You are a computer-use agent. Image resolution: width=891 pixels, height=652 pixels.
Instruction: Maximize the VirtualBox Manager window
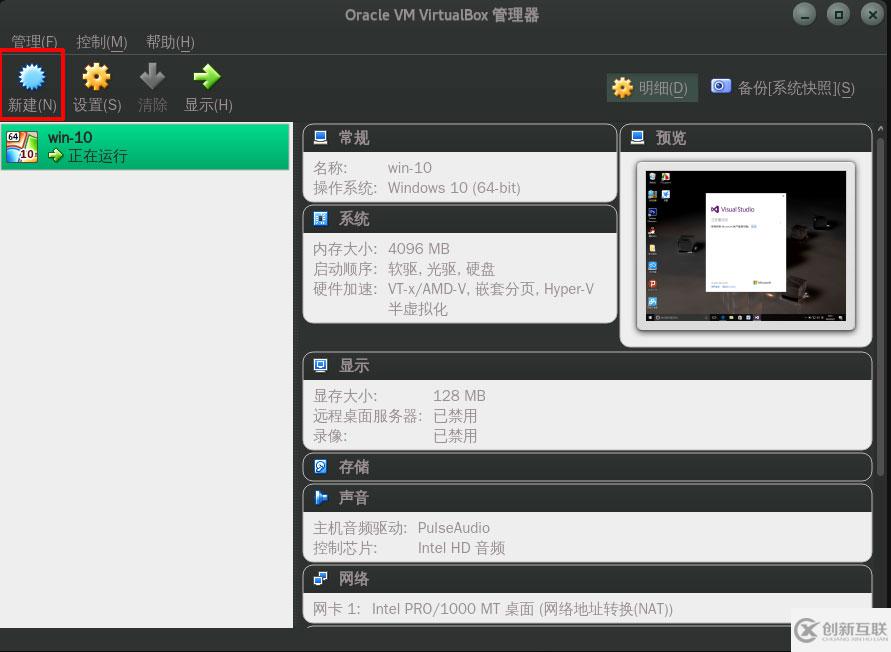click(x=838, y=15)
